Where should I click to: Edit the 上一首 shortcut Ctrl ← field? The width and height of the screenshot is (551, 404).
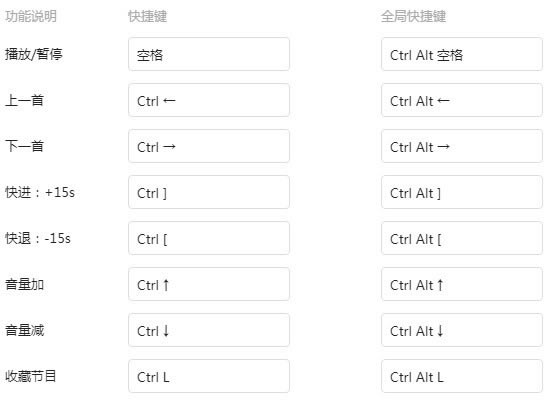click(x=209, y=100)
